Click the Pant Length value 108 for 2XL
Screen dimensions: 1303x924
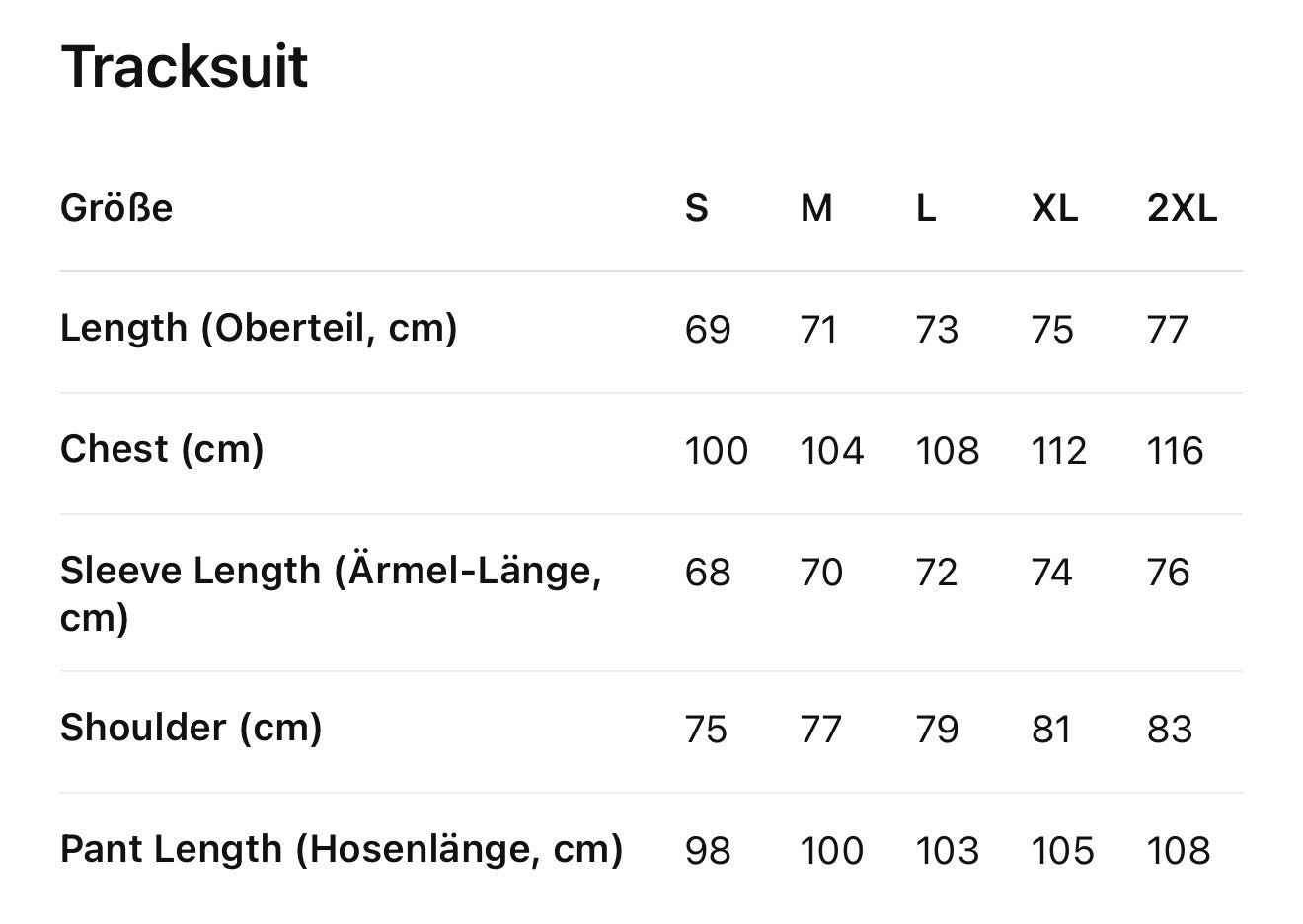coord(1179,851)
